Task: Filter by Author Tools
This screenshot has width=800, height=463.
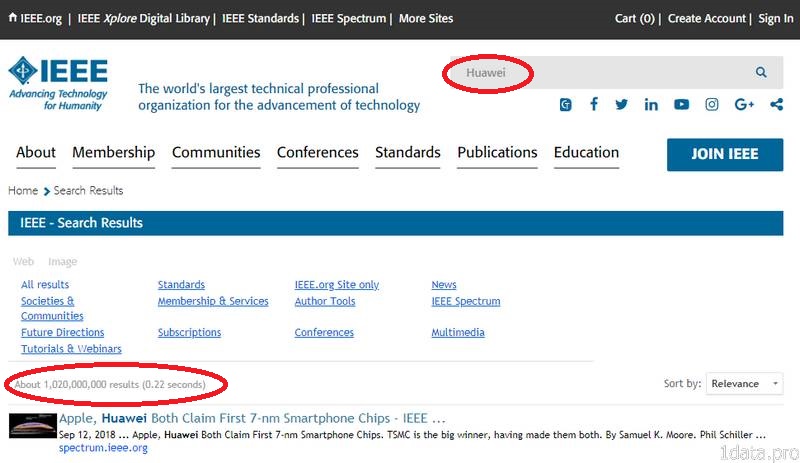Action: [325, 301]
